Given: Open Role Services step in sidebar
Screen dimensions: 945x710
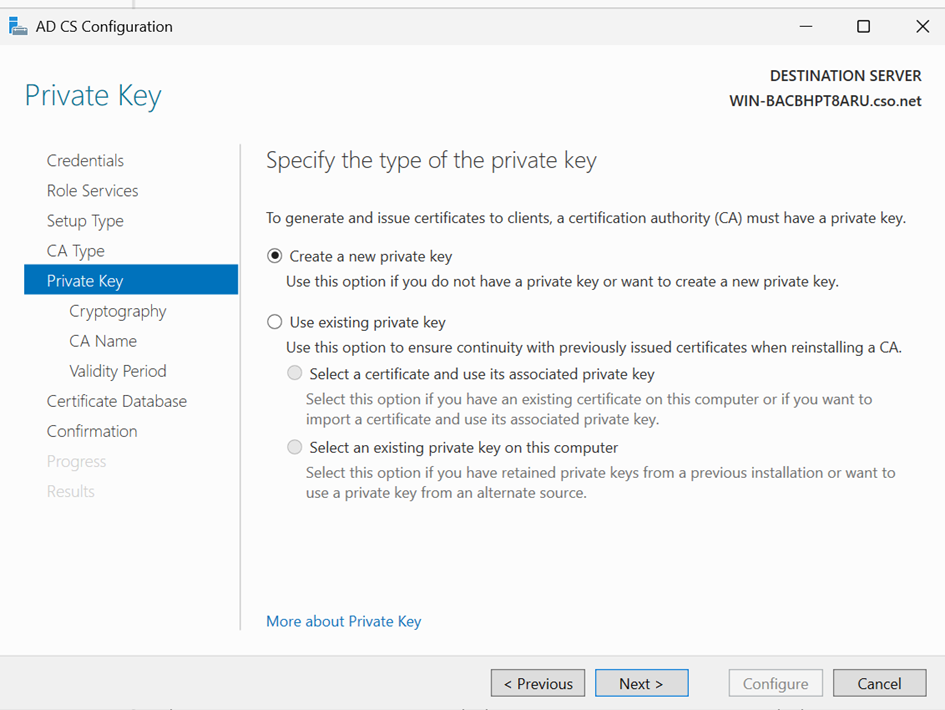Looking at the screenshot, I should (x=92, y=190).
